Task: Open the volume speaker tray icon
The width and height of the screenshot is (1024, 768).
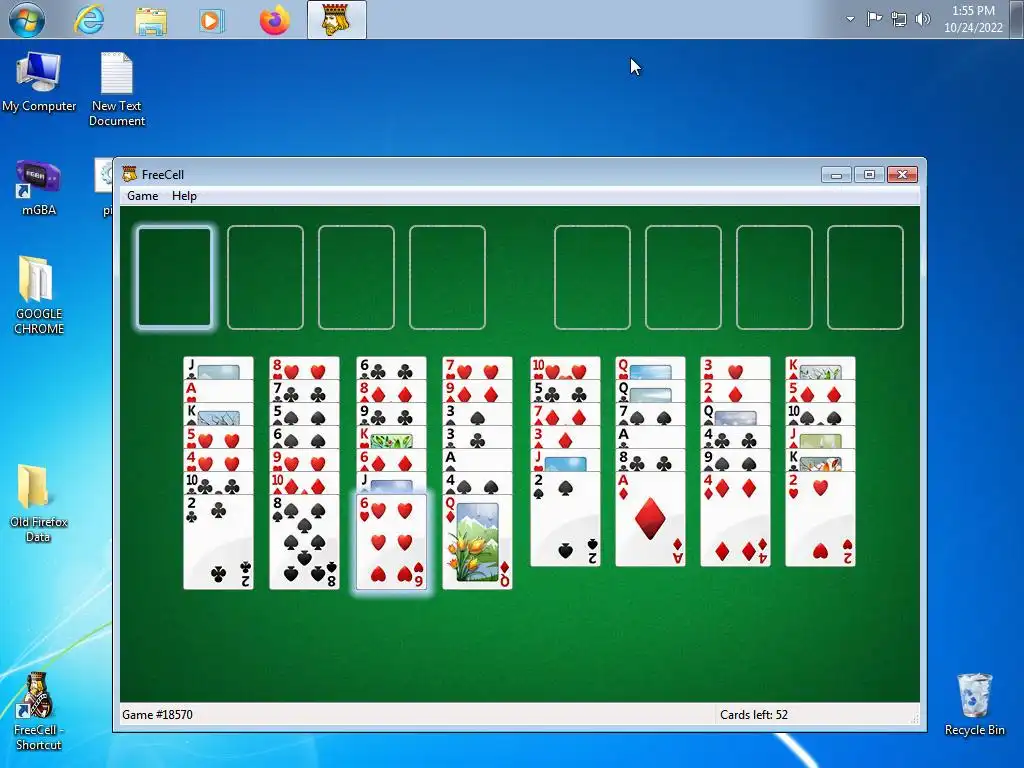Action: (923, 20)
